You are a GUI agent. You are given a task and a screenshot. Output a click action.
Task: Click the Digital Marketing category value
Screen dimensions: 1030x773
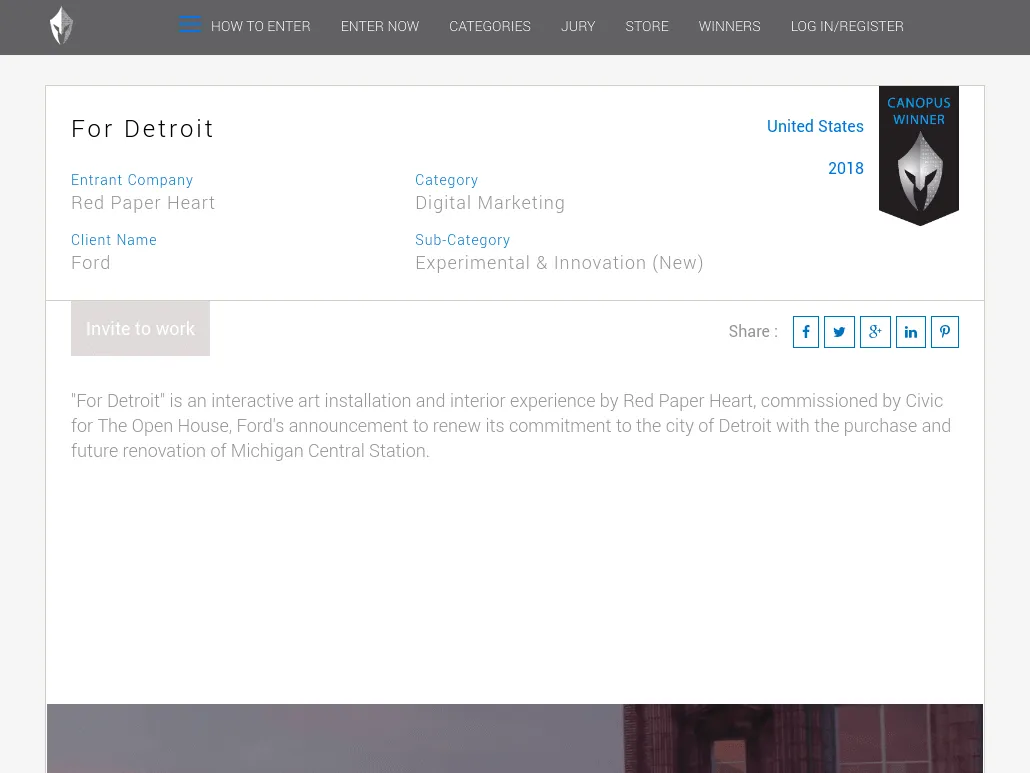point(490,203)
